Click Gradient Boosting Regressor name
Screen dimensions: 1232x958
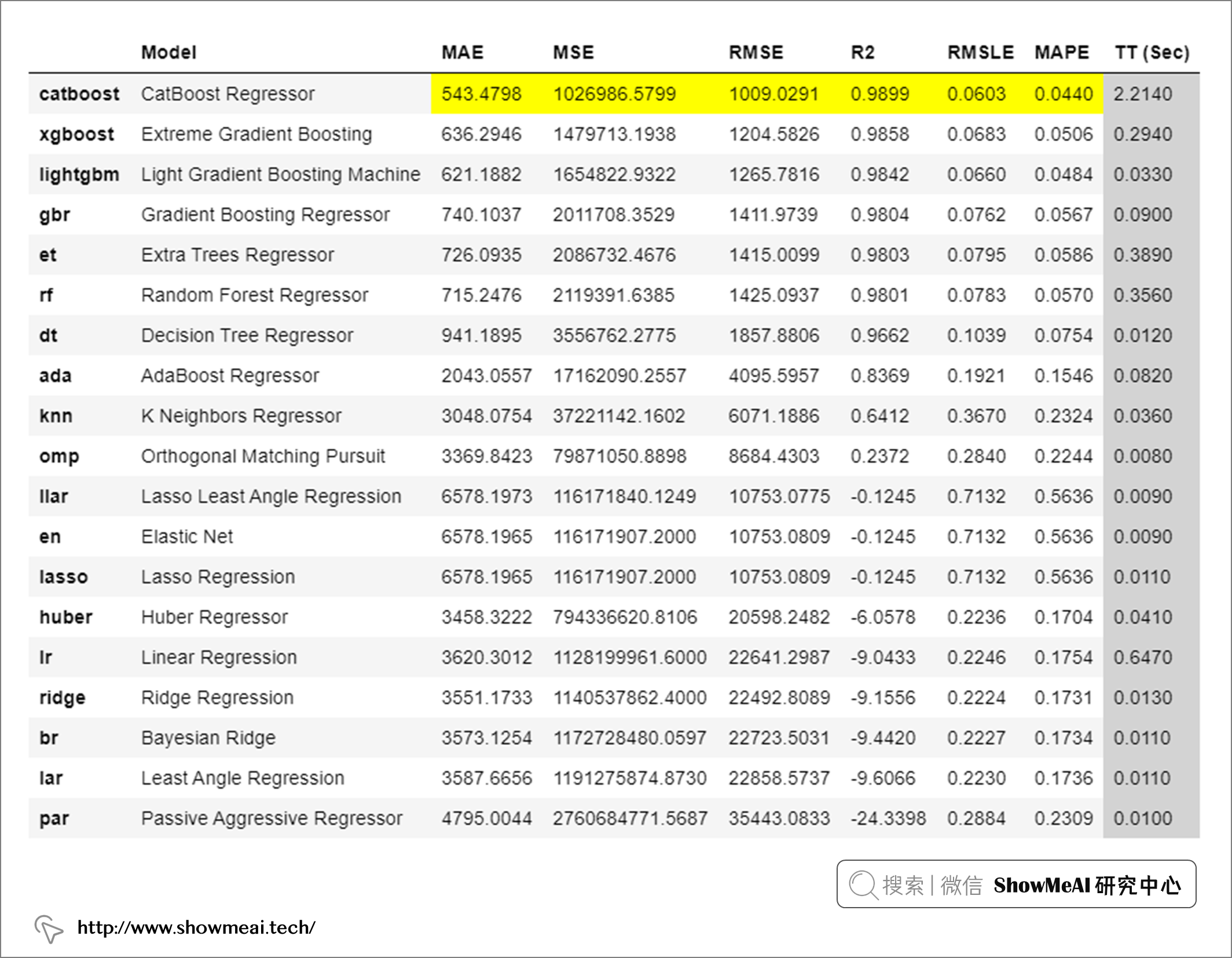point(265,215)
